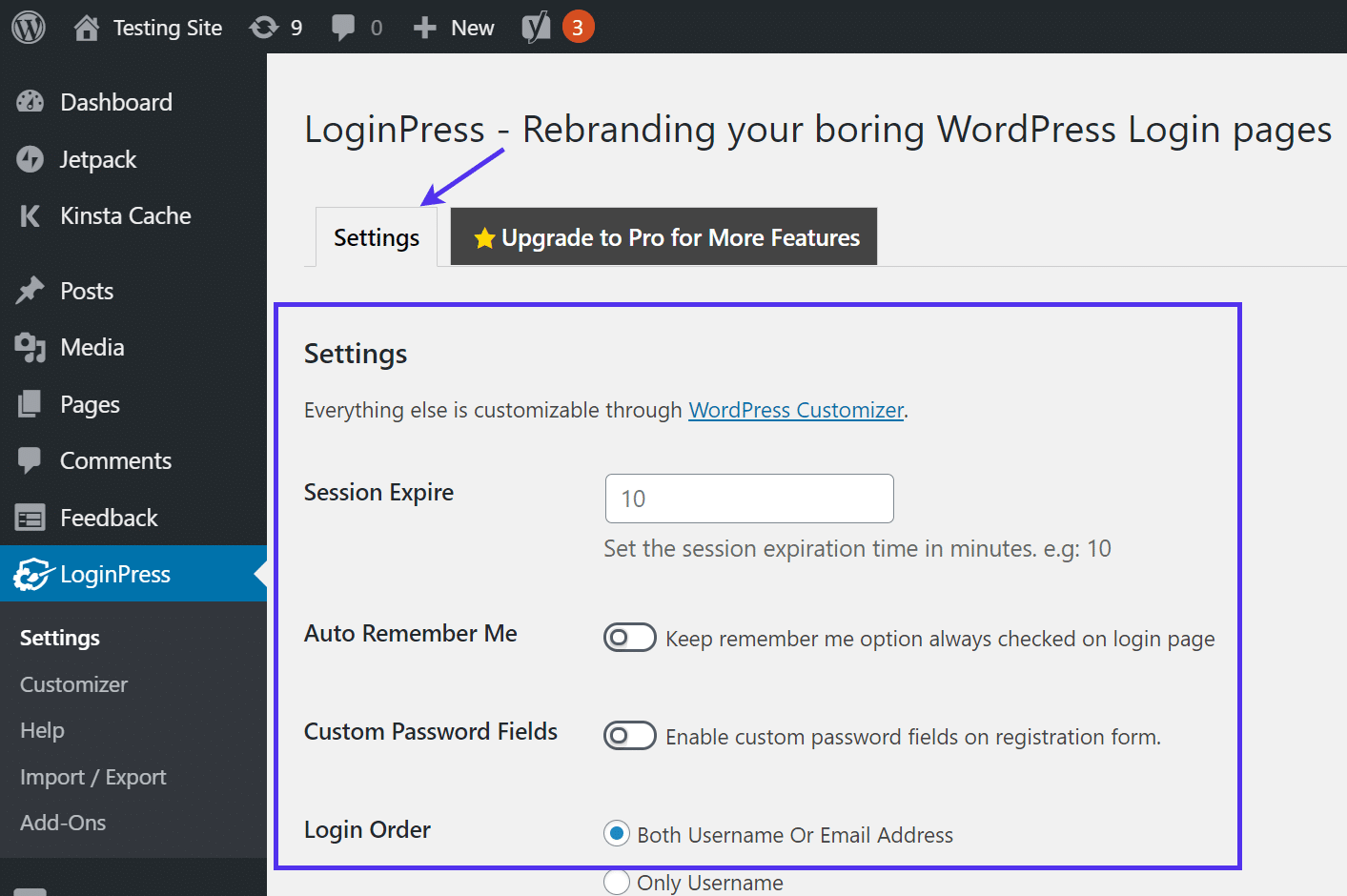Switch to the Settings tab
The height and width of the screenshot is (896, 1347).
[375, 236]
